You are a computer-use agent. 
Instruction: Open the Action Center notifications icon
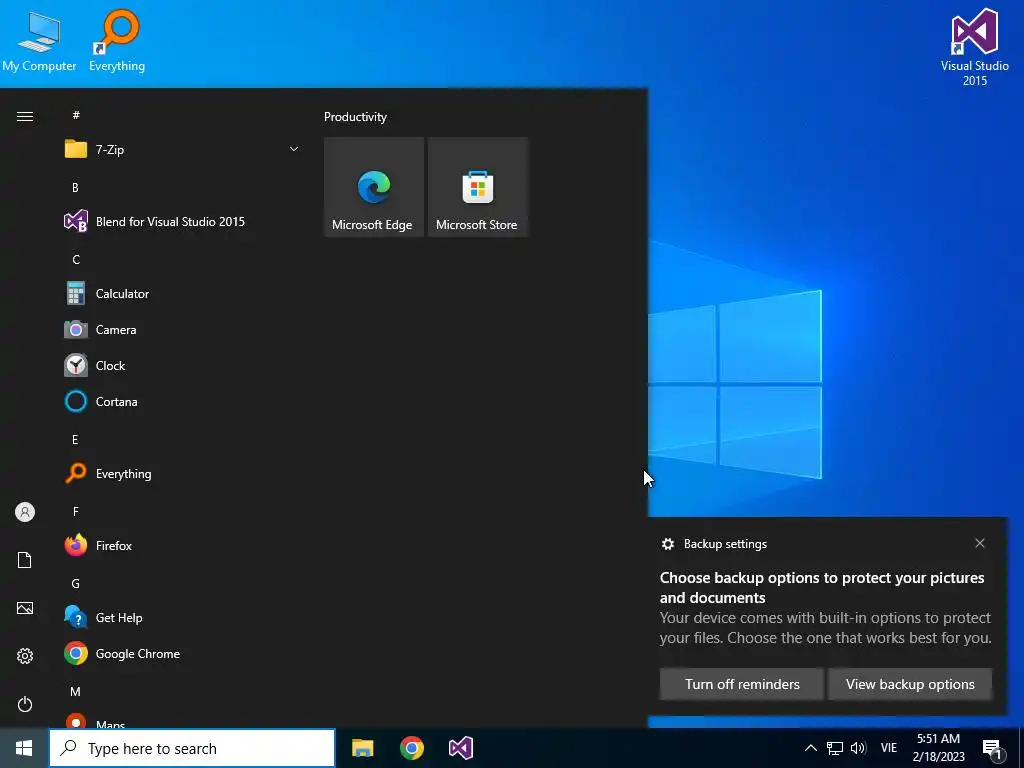tap(992, 748)
